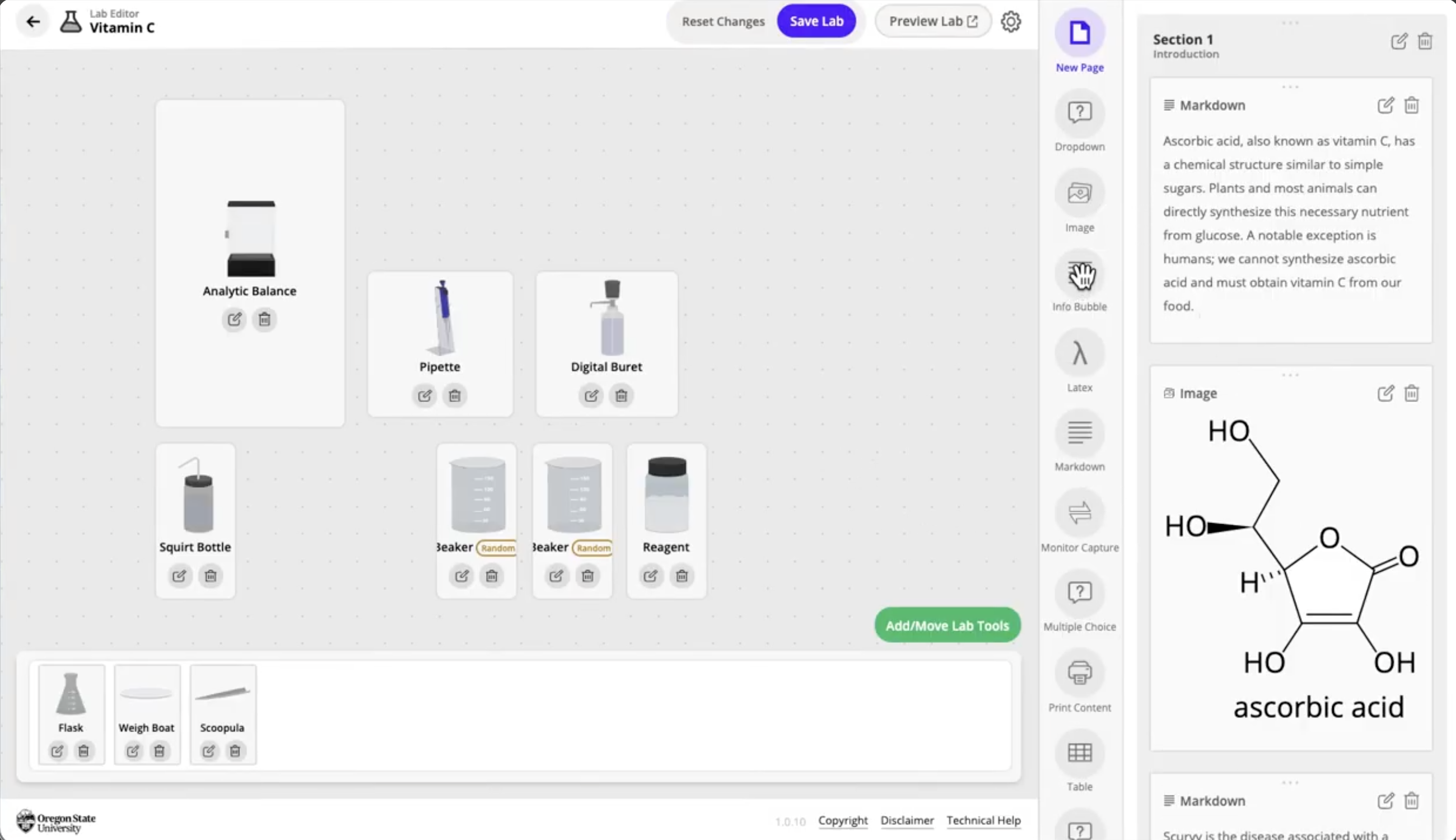Viewport: 1456px width, 840px height.
Task: Delete the Pipette using its trash icon
Action: [454, 395]
